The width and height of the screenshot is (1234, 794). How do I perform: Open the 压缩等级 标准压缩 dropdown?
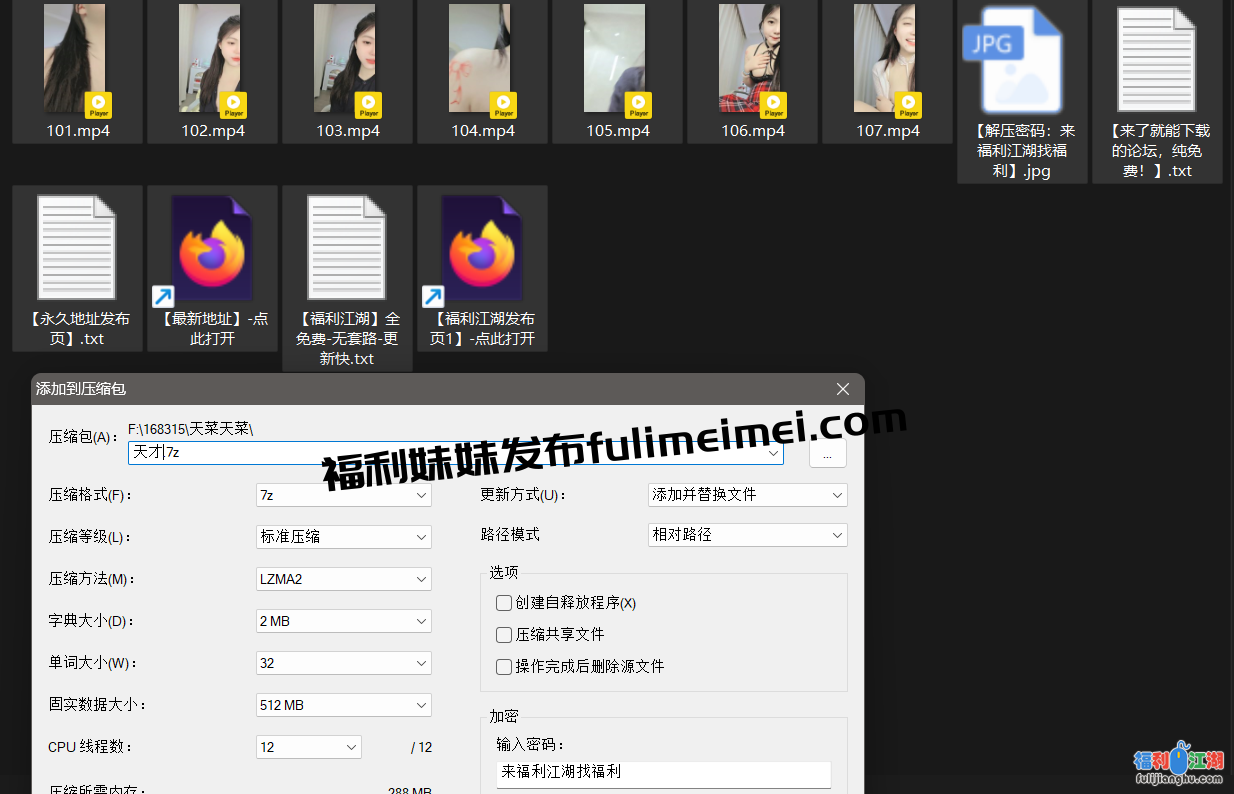344,536
